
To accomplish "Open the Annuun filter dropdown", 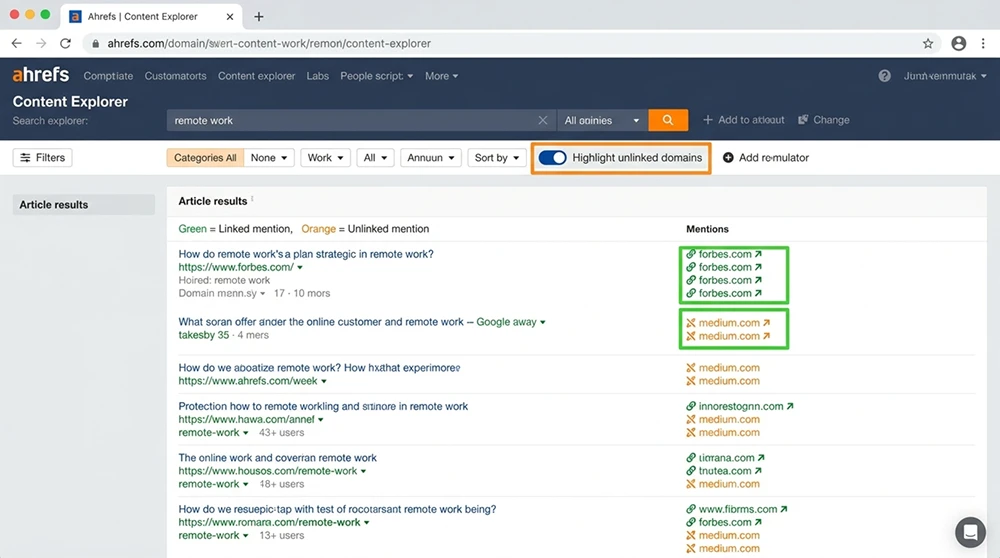I will tap(430, 158).
